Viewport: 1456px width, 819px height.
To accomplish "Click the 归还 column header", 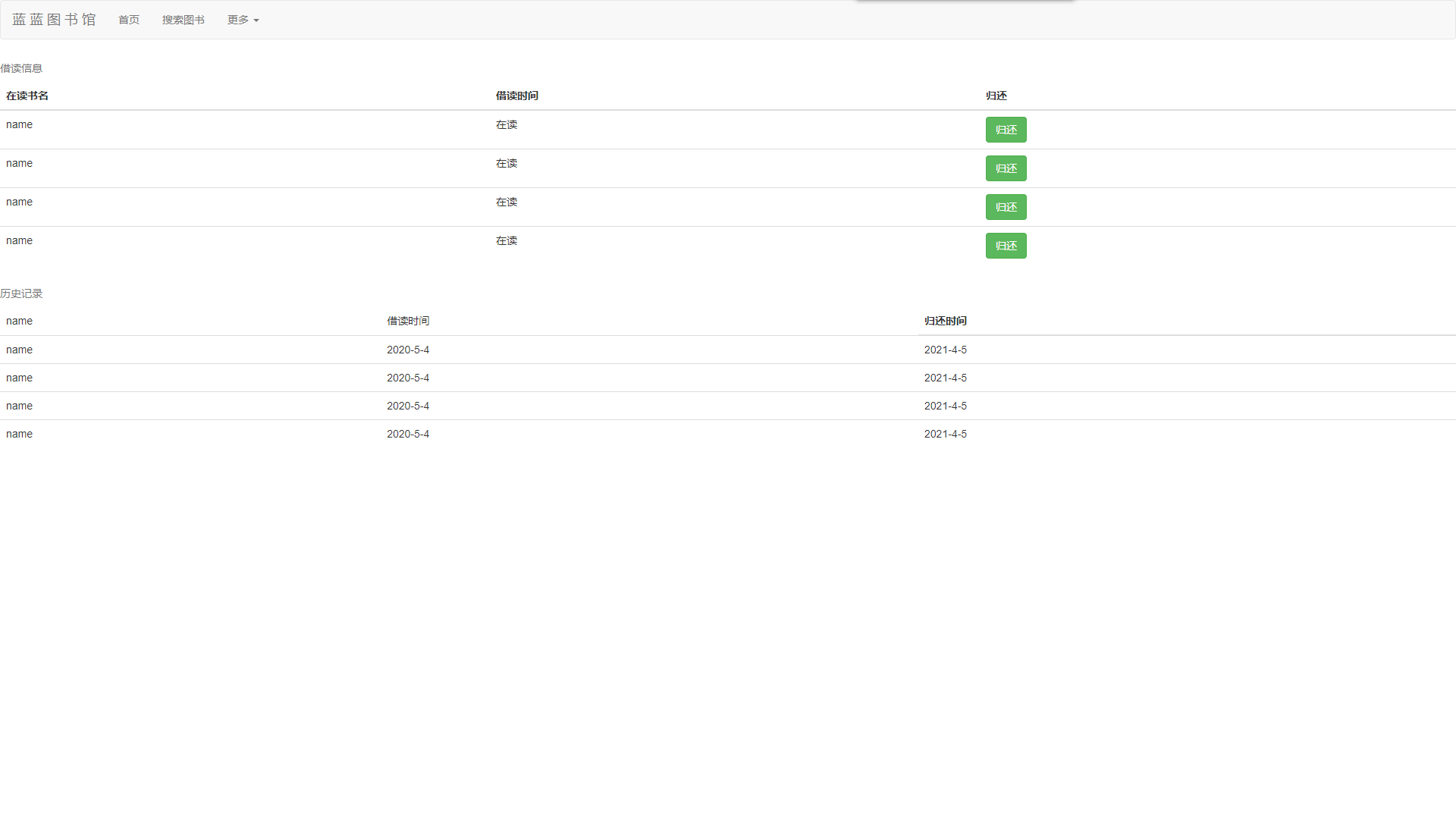I will click(x=996, y=96).
